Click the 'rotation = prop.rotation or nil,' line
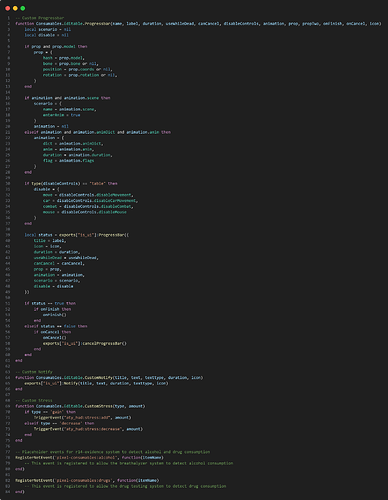 click(x=80, y=75)
